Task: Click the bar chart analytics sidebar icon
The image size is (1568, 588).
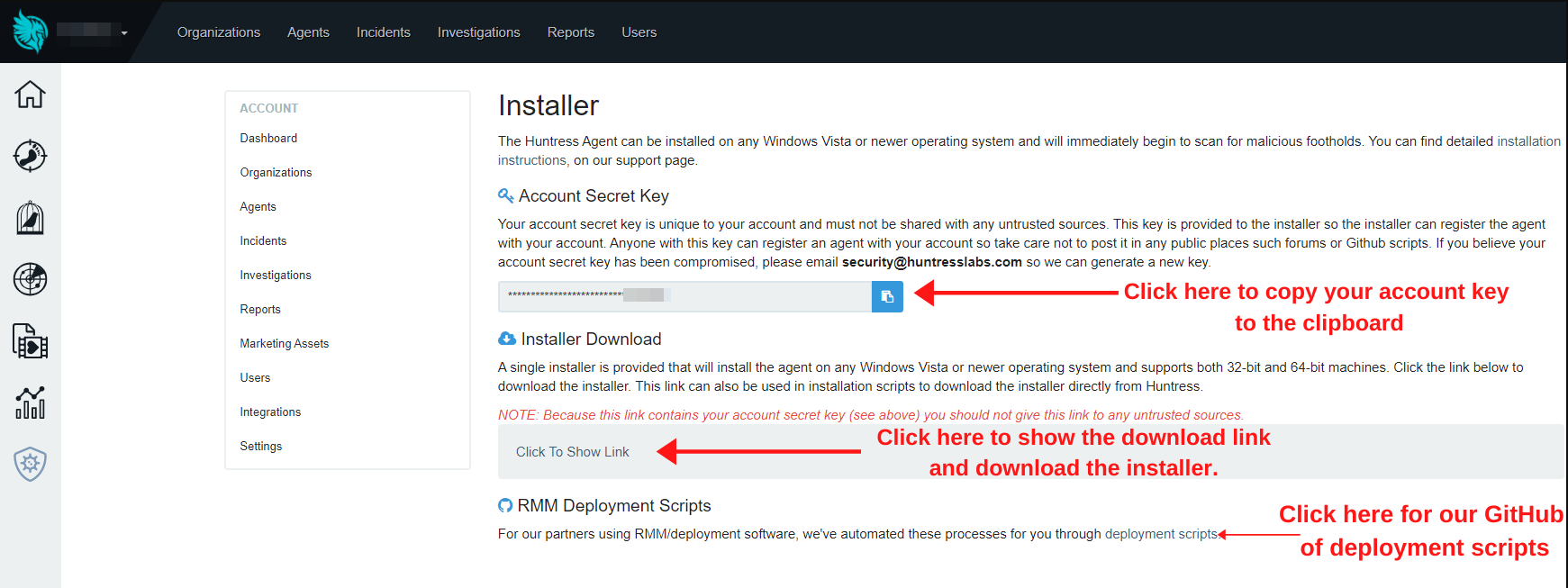Action: click(x=30, y=403)
